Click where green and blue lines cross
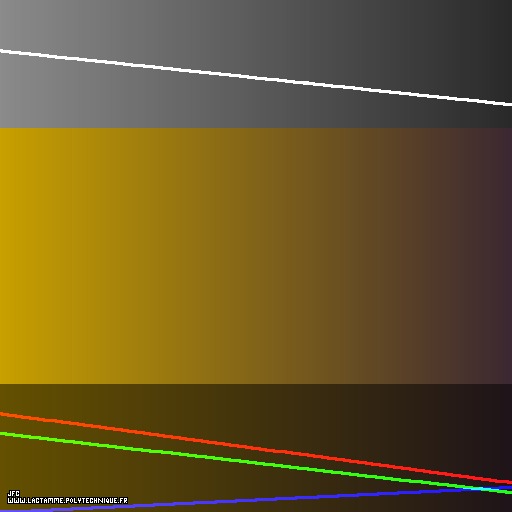The image size is (512, 512). (477, 489)
